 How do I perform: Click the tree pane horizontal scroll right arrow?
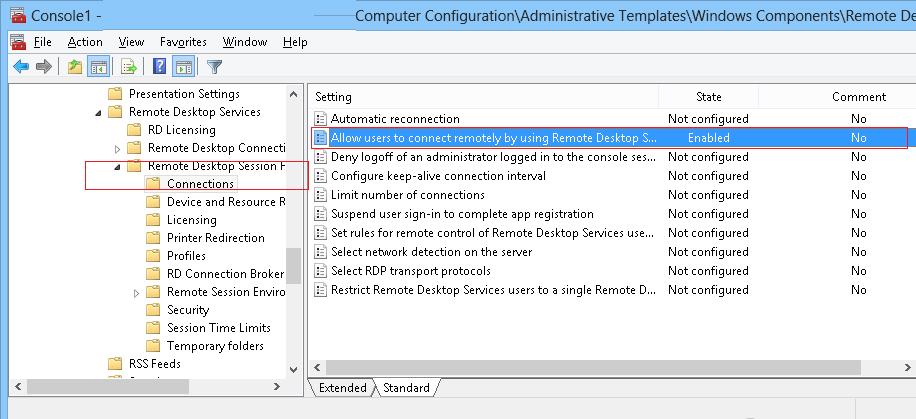point(277,386)
